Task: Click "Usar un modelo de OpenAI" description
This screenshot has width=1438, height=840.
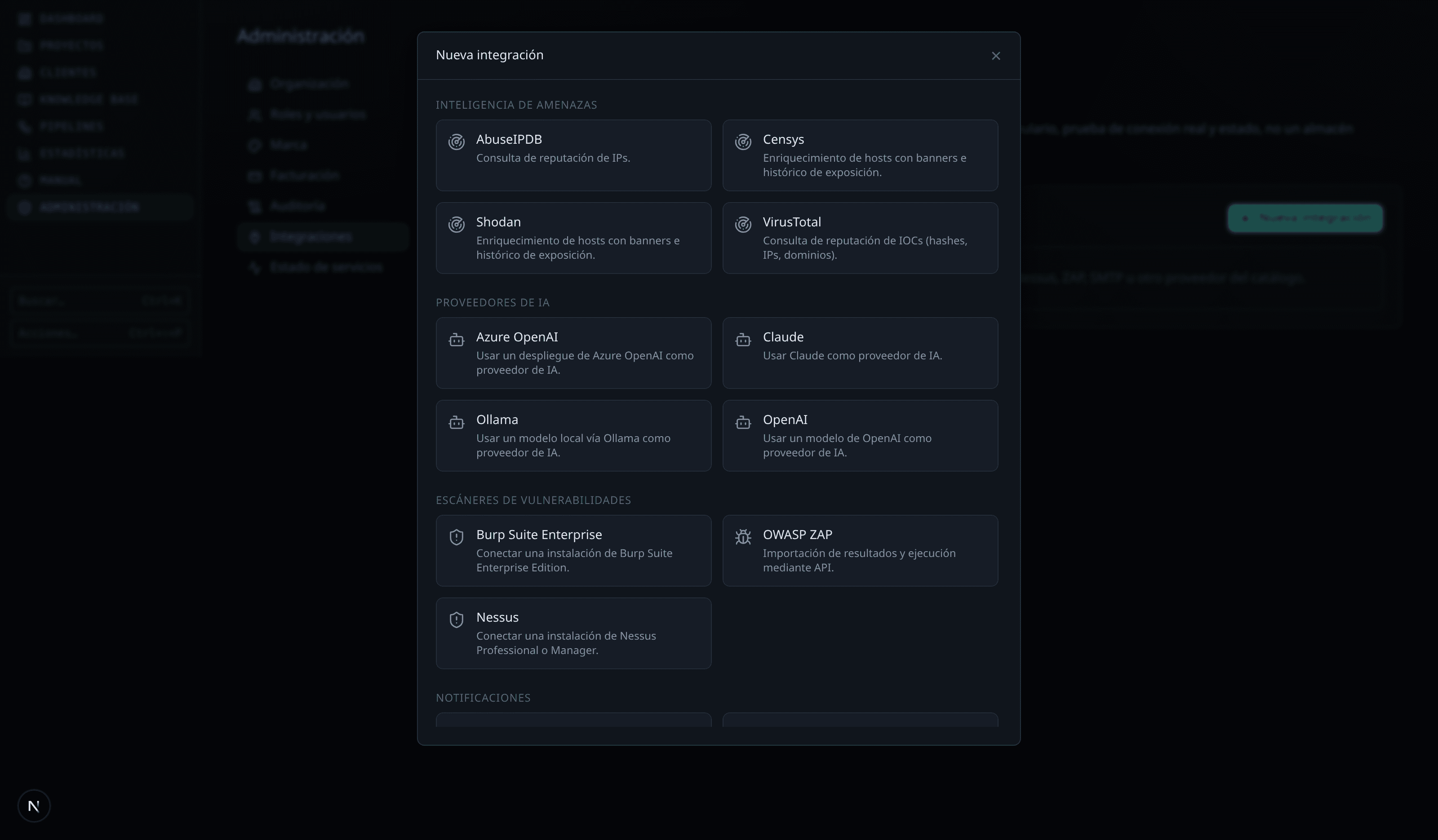Action: pyautogui.click(x=847, y=445)
